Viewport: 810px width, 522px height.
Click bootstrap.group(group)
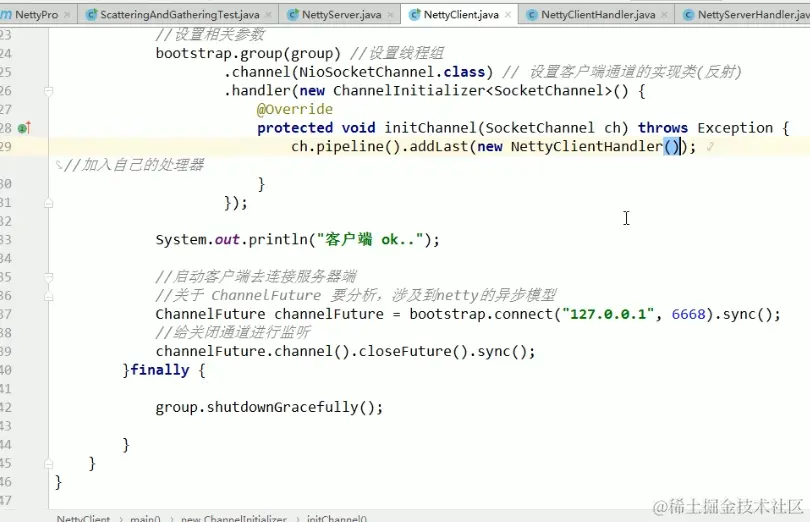pos(248,53)
